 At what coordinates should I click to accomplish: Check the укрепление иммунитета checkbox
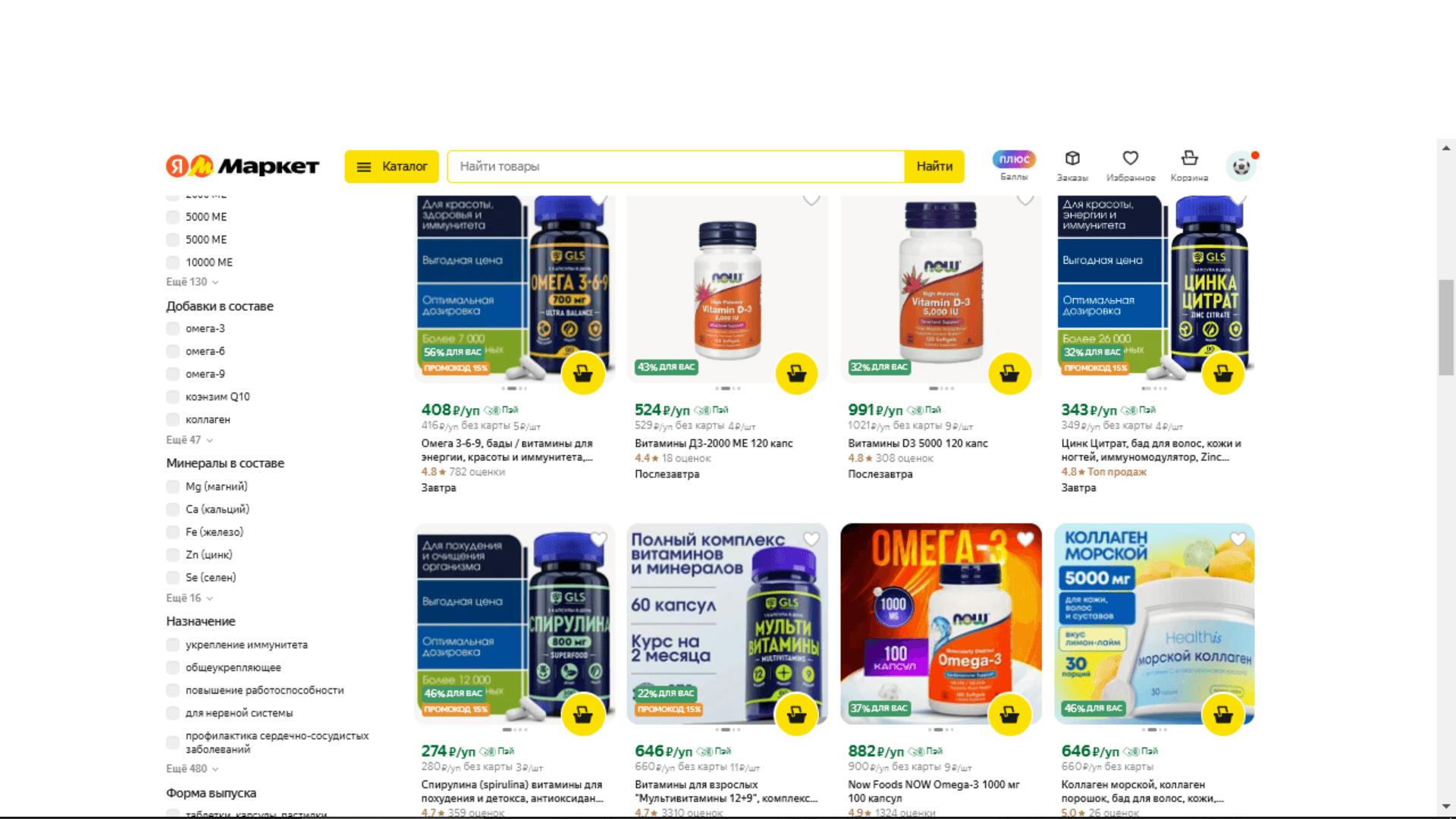173,645
